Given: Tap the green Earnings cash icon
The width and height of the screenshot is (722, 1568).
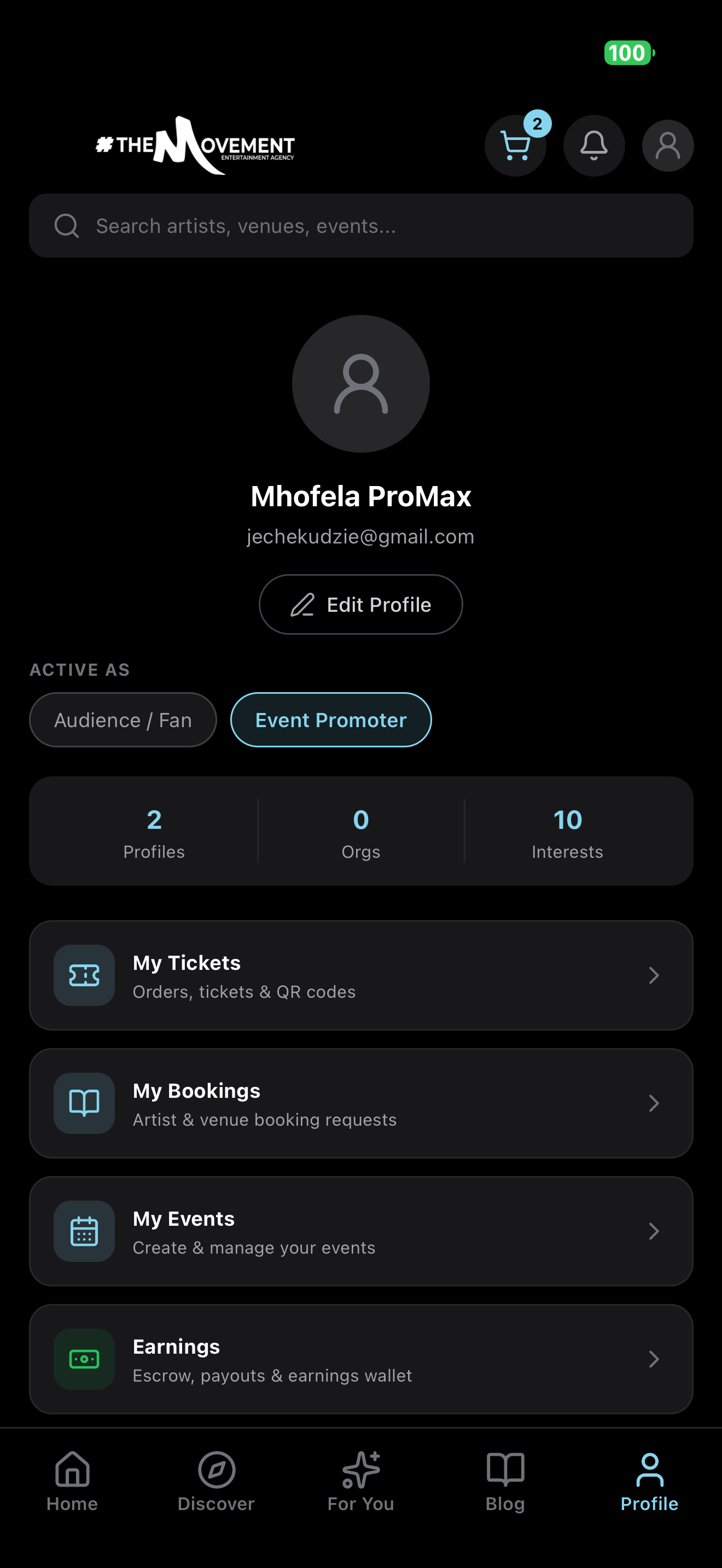Looking at the screenshot, I should point(84,1359).
